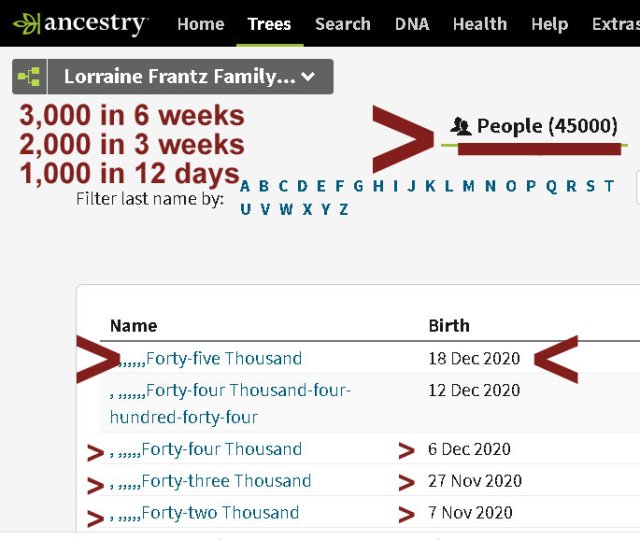Click the green tree view icon
Viewport: 640px width, 540px height.
[x=28, y=77]
